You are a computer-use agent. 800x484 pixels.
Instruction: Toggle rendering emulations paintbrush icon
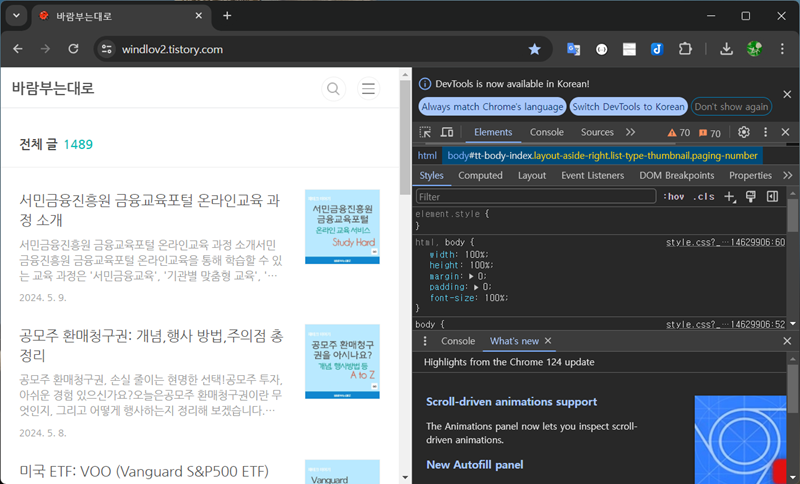751,197
